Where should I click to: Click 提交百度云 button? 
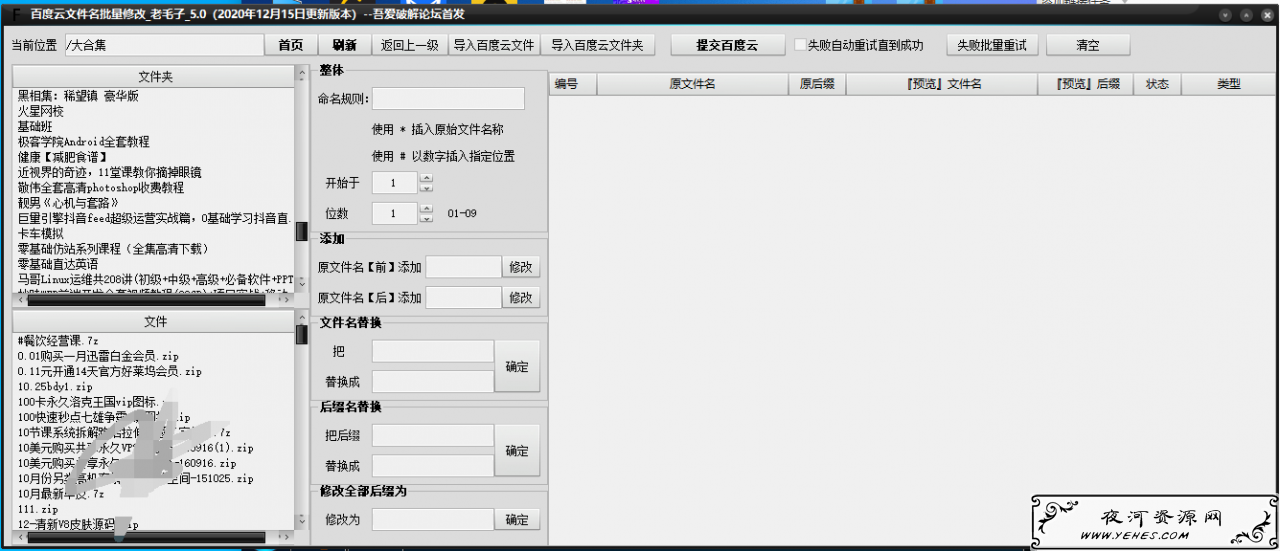click(727, 46)
